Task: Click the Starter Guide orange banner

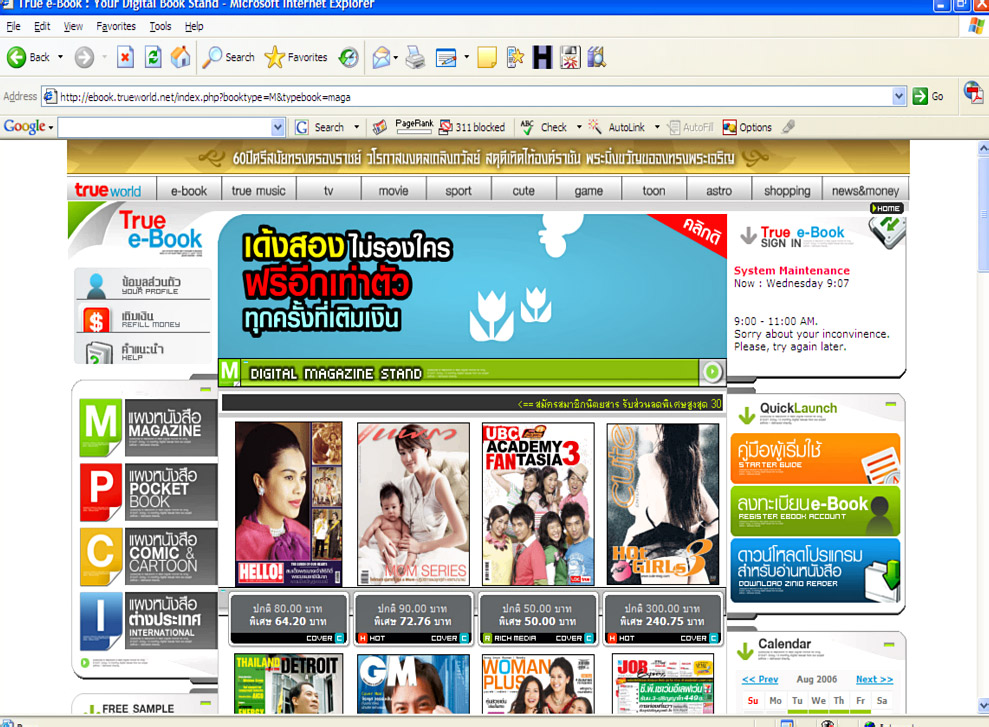Action: click(815, 458)
